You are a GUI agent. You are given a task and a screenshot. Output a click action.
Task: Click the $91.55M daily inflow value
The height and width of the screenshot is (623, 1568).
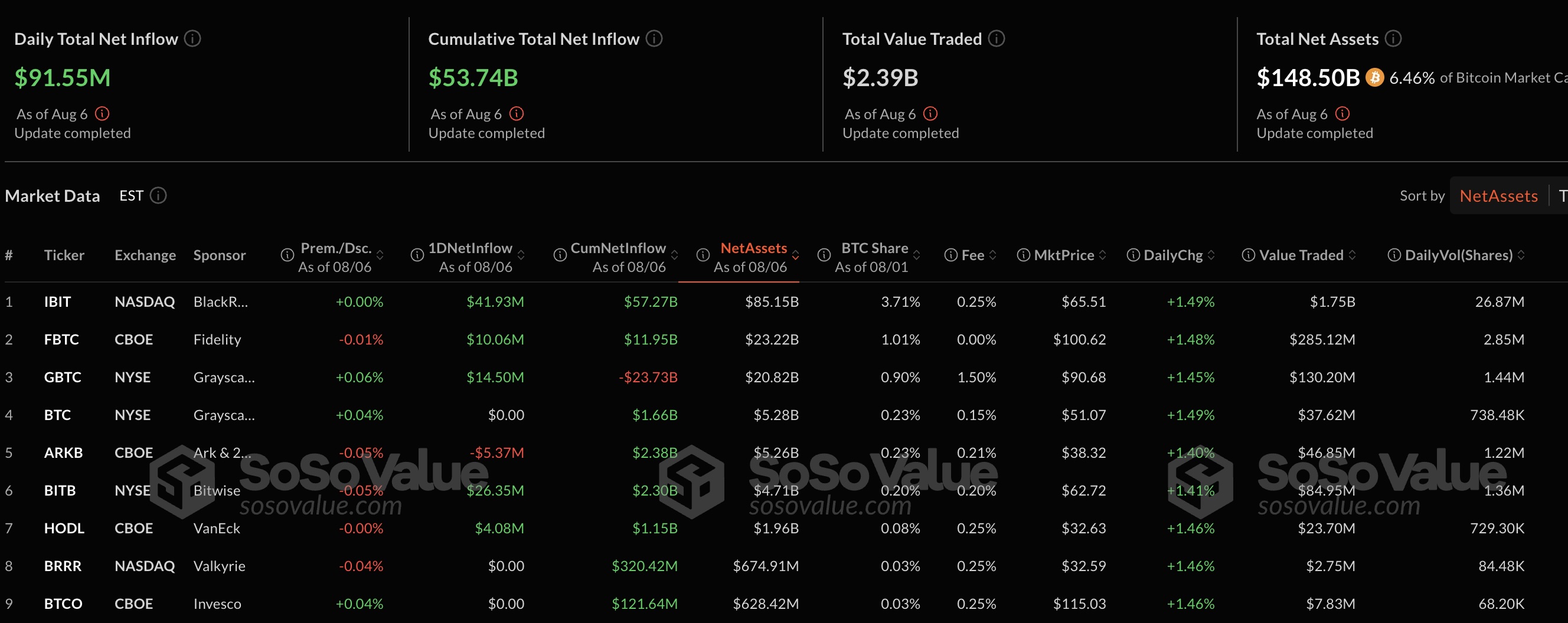63,78
